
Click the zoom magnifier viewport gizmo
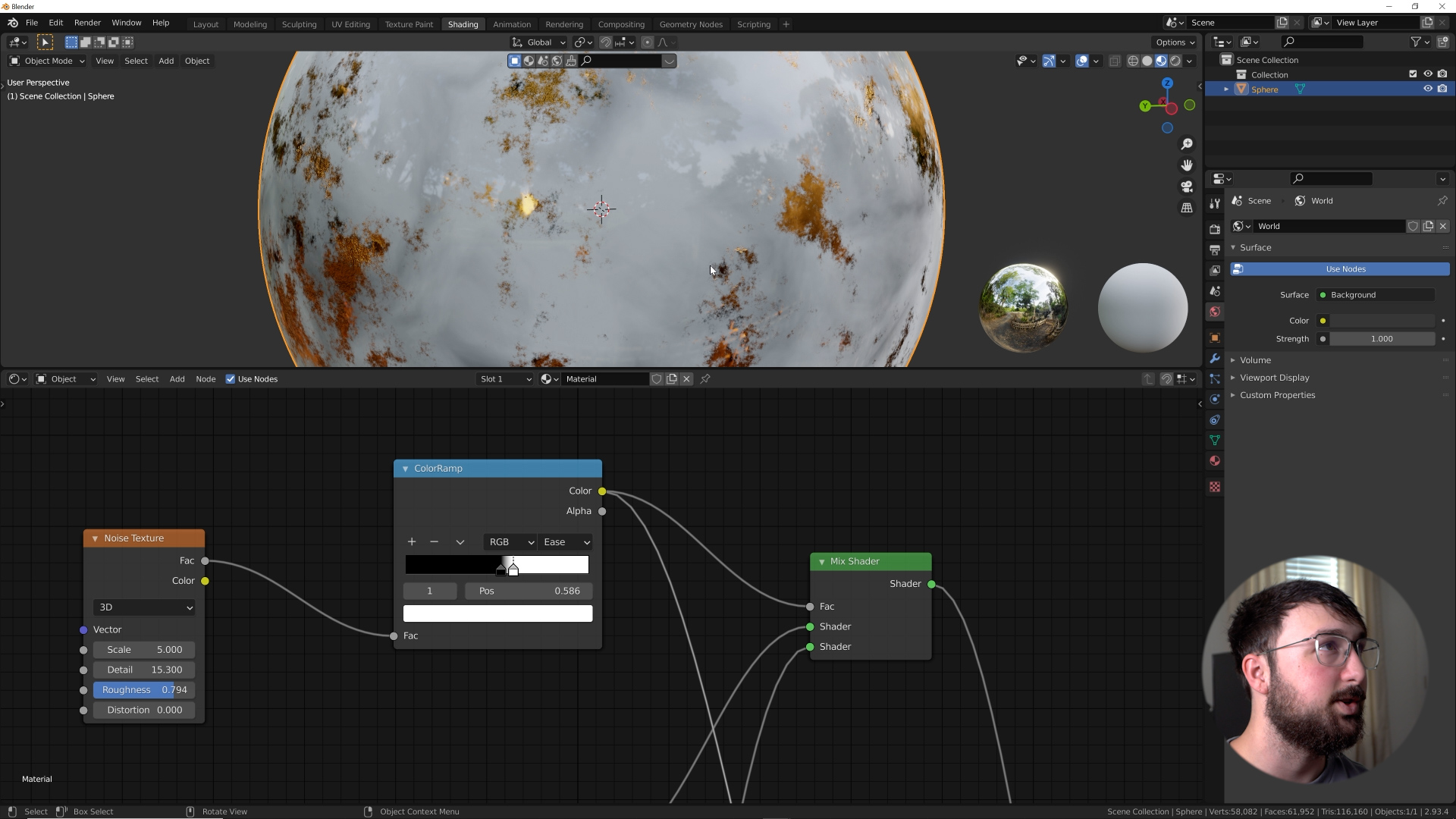coord(1187,144)
